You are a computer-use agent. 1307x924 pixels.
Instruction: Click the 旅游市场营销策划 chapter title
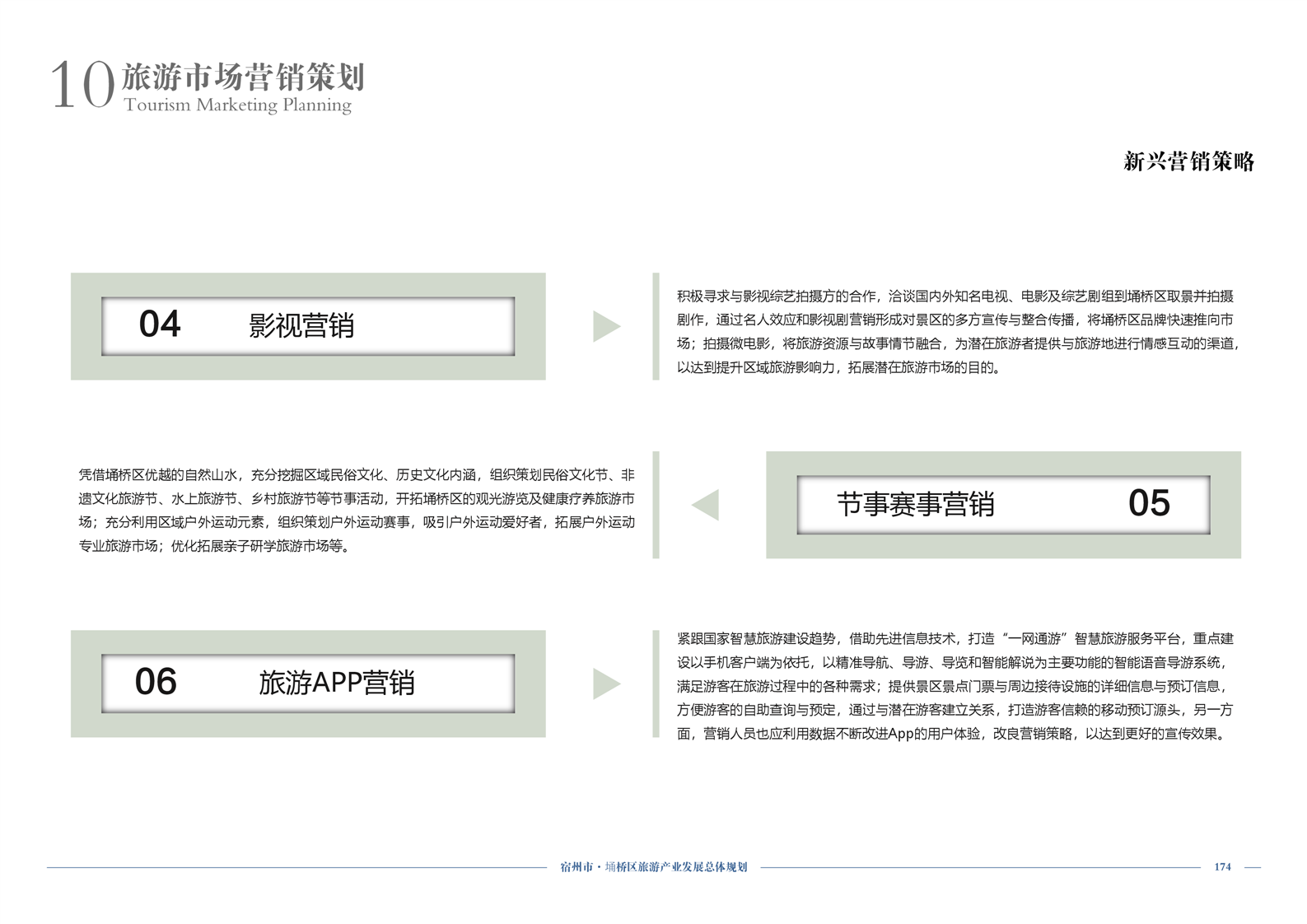coord(243,77)
